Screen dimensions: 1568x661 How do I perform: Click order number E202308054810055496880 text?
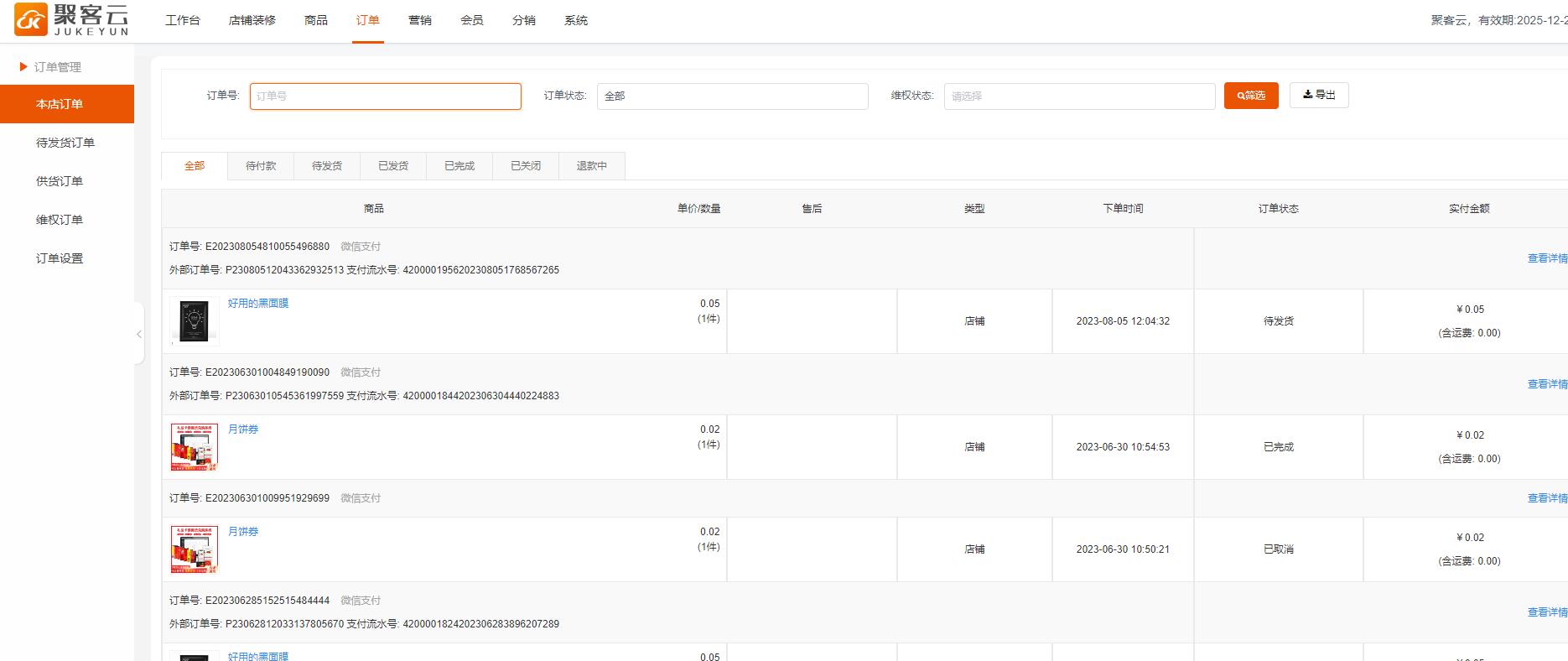point(267,247)
